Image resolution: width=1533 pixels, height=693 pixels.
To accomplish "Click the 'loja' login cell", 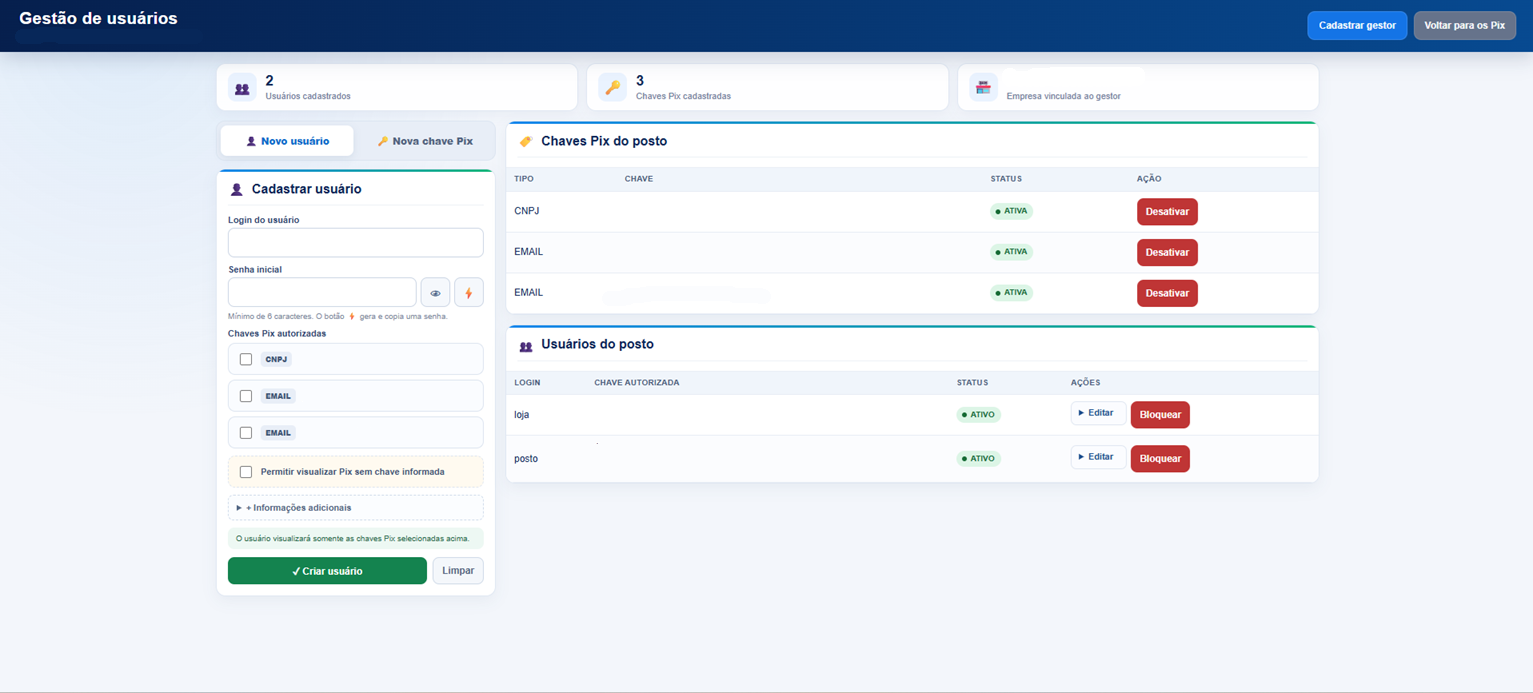I will (x=522, y=414).
